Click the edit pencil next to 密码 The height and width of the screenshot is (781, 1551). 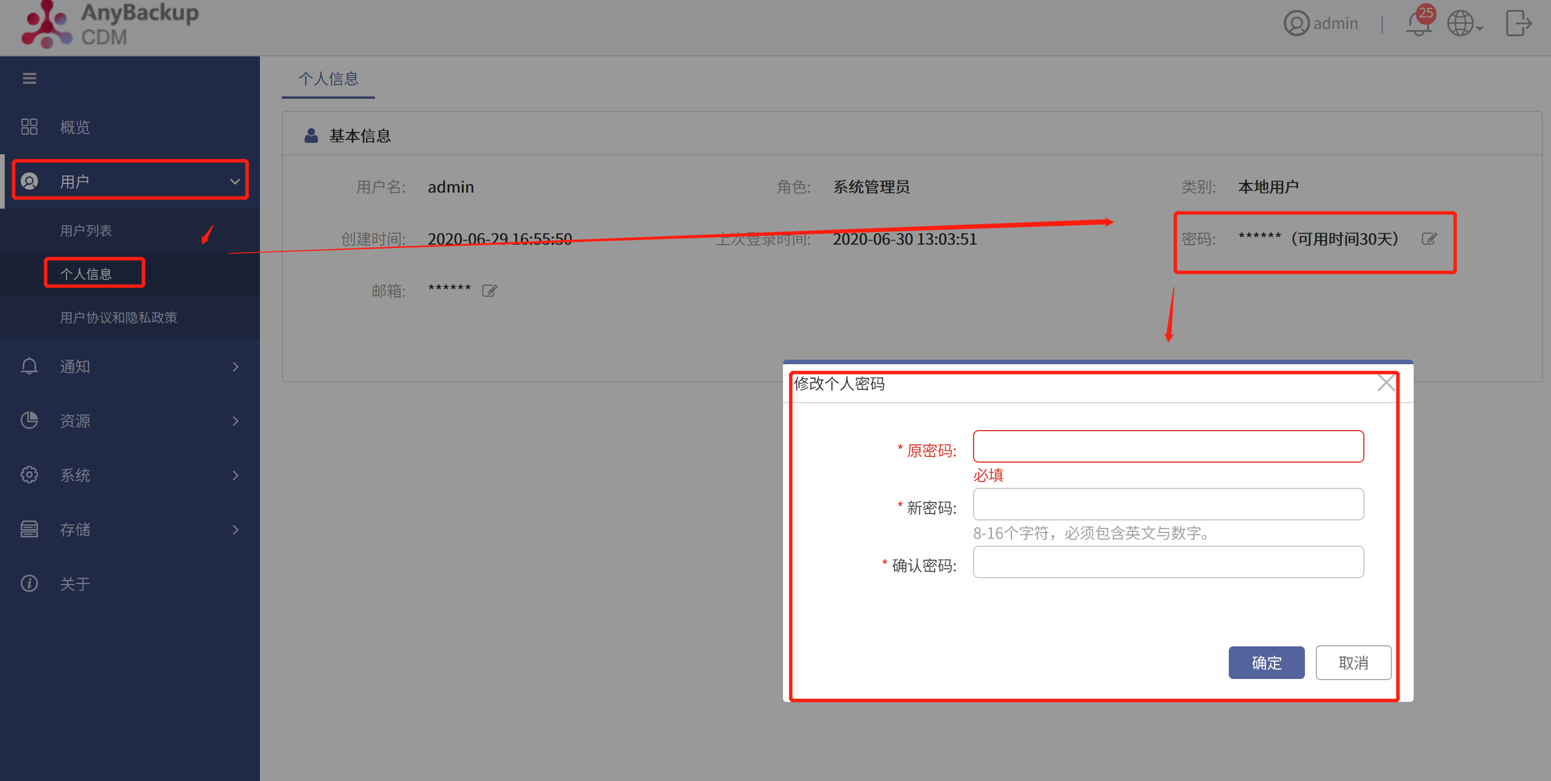[x=1430, y=239]
